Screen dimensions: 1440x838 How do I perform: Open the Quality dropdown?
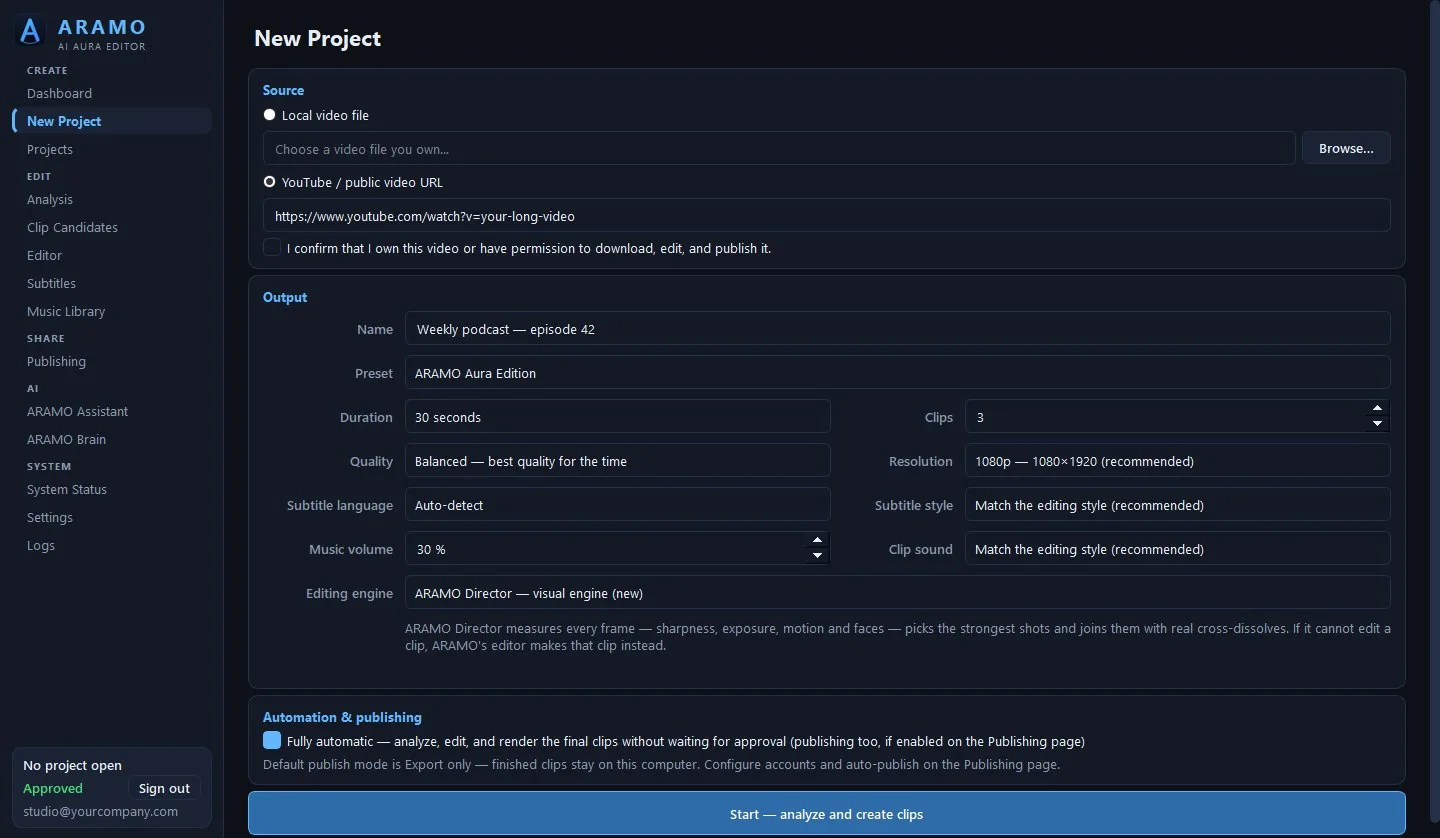click(x=617, y=460)
